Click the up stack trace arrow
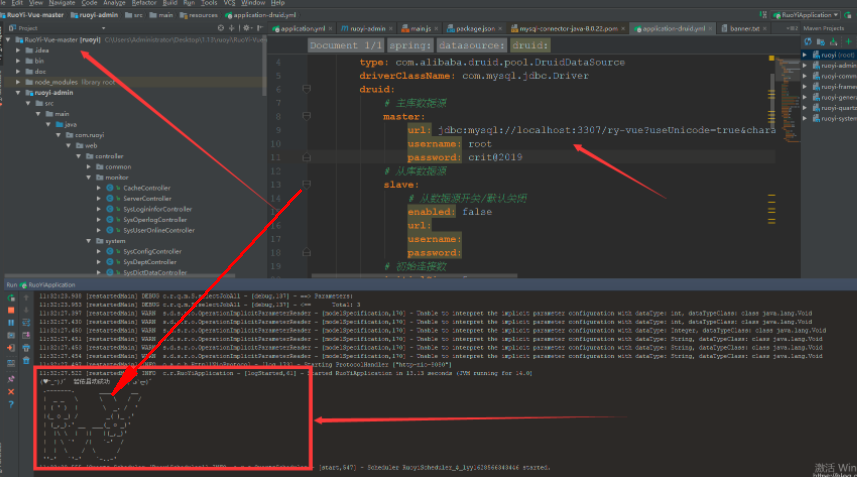The height and width of the screenshot is (477, 857). pos(26,298)
